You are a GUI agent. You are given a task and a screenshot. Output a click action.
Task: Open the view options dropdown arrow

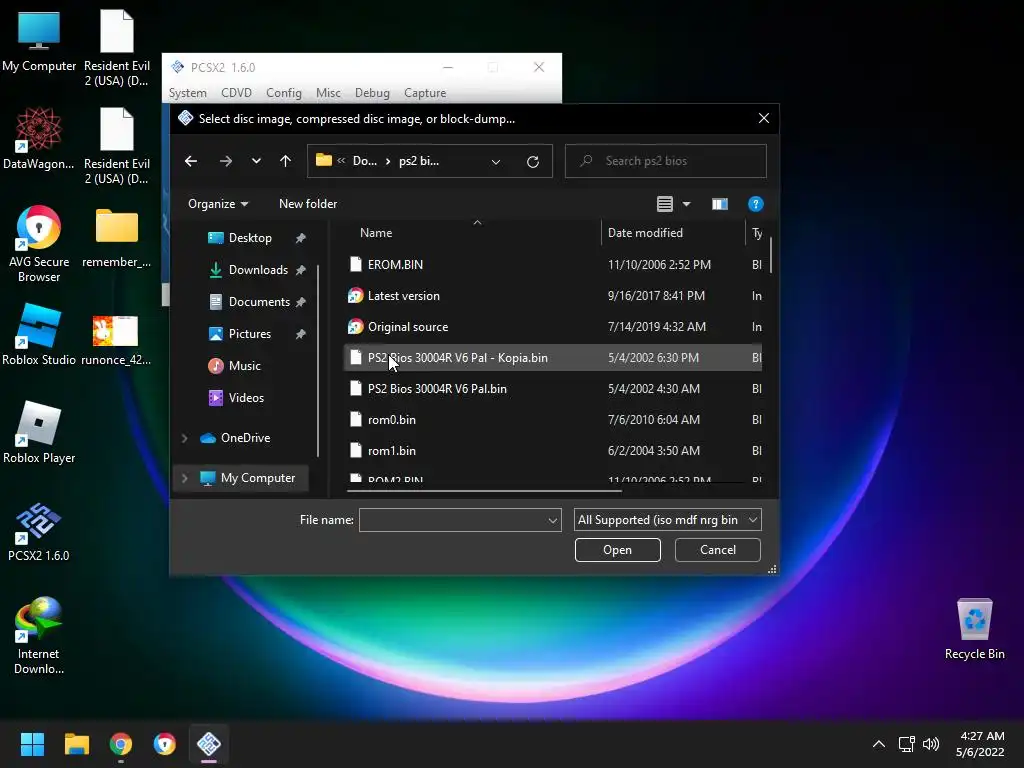(686, 204)
